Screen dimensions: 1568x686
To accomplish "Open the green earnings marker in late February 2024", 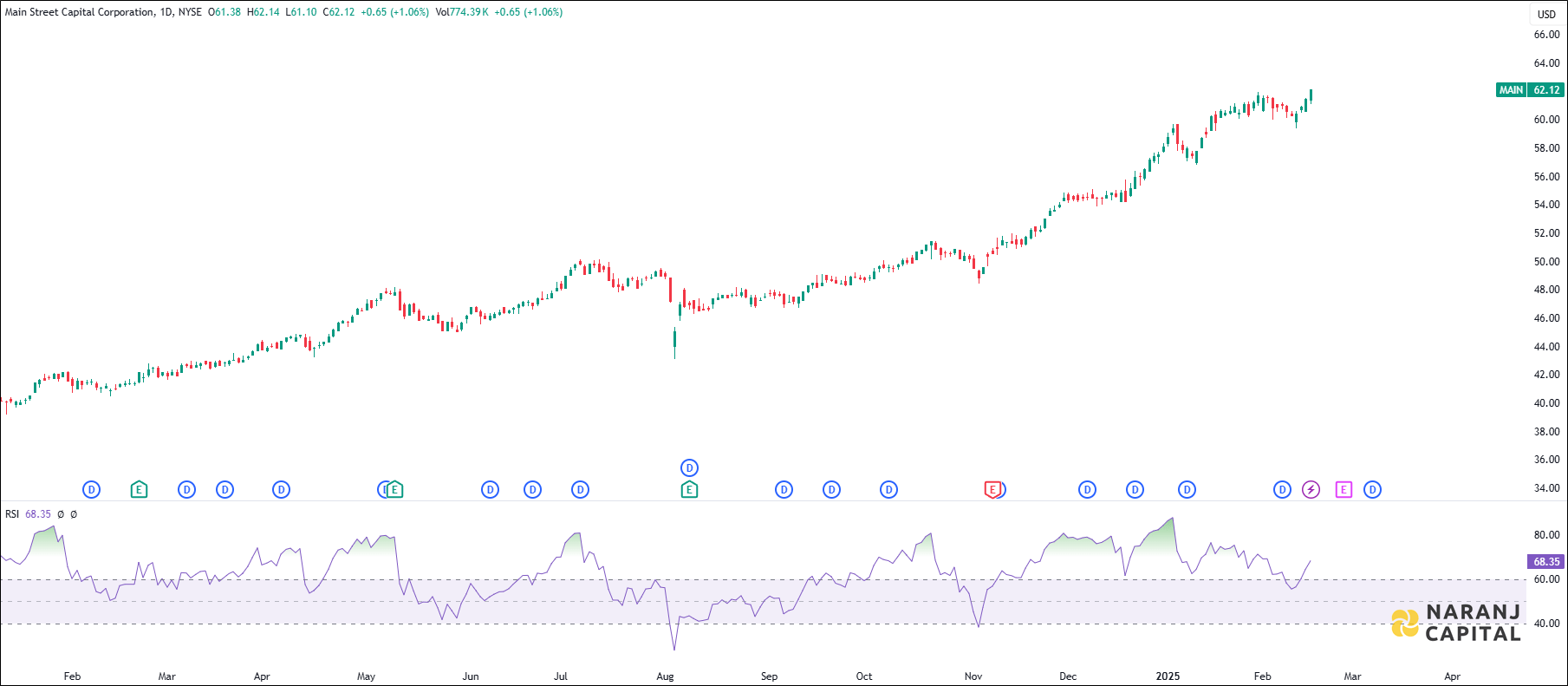I will [139, 490].
